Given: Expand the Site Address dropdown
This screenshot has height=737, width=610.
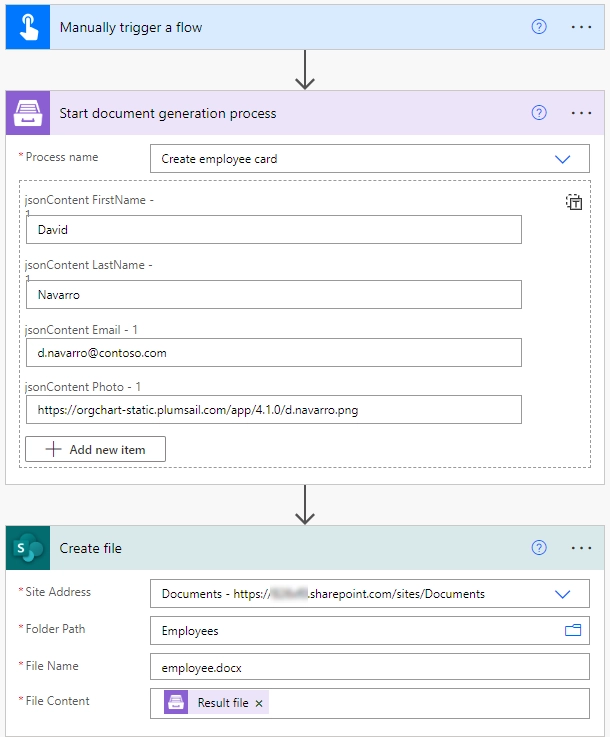Looking at the screenshot, I should point(562,594).
